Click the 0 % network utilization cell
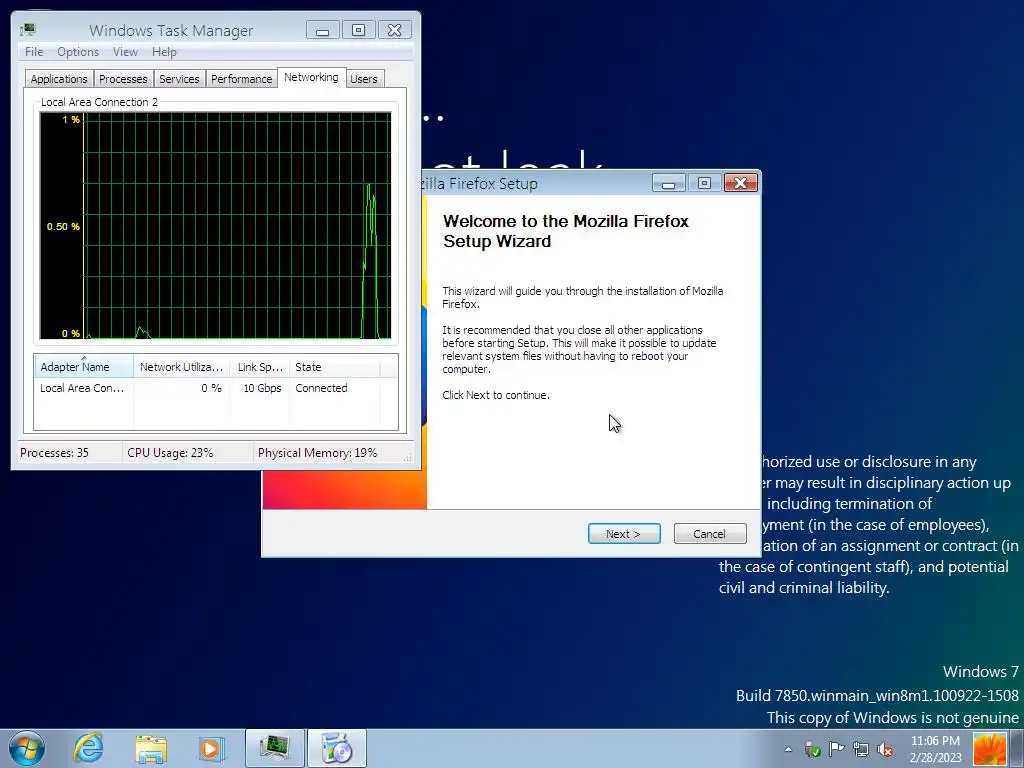 pos(211,388)
